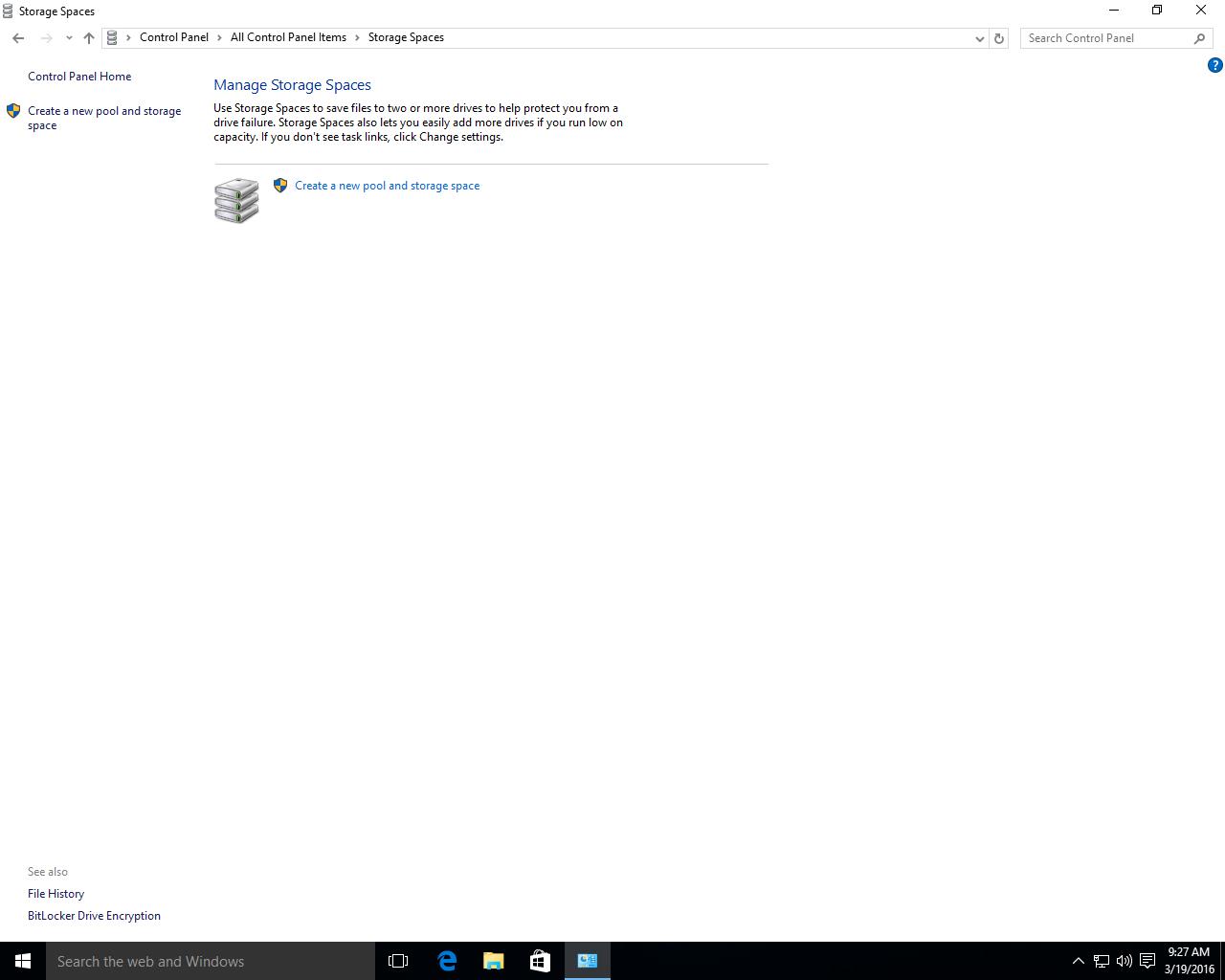1225x980 pixels.
Task: Click the Storage Spaces title bar icon
Action: pyautogui.click(x=8, y=11)
